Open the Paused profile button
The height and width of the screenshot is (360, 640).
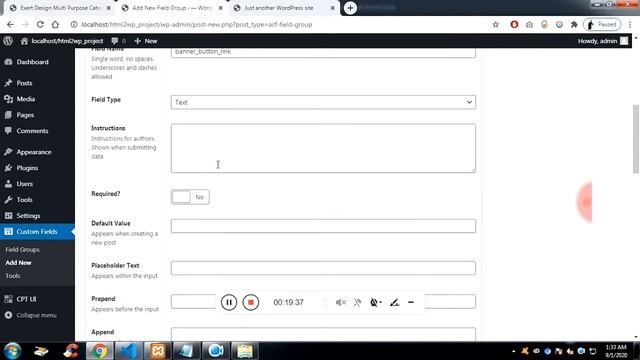click(x=602, y=24)
